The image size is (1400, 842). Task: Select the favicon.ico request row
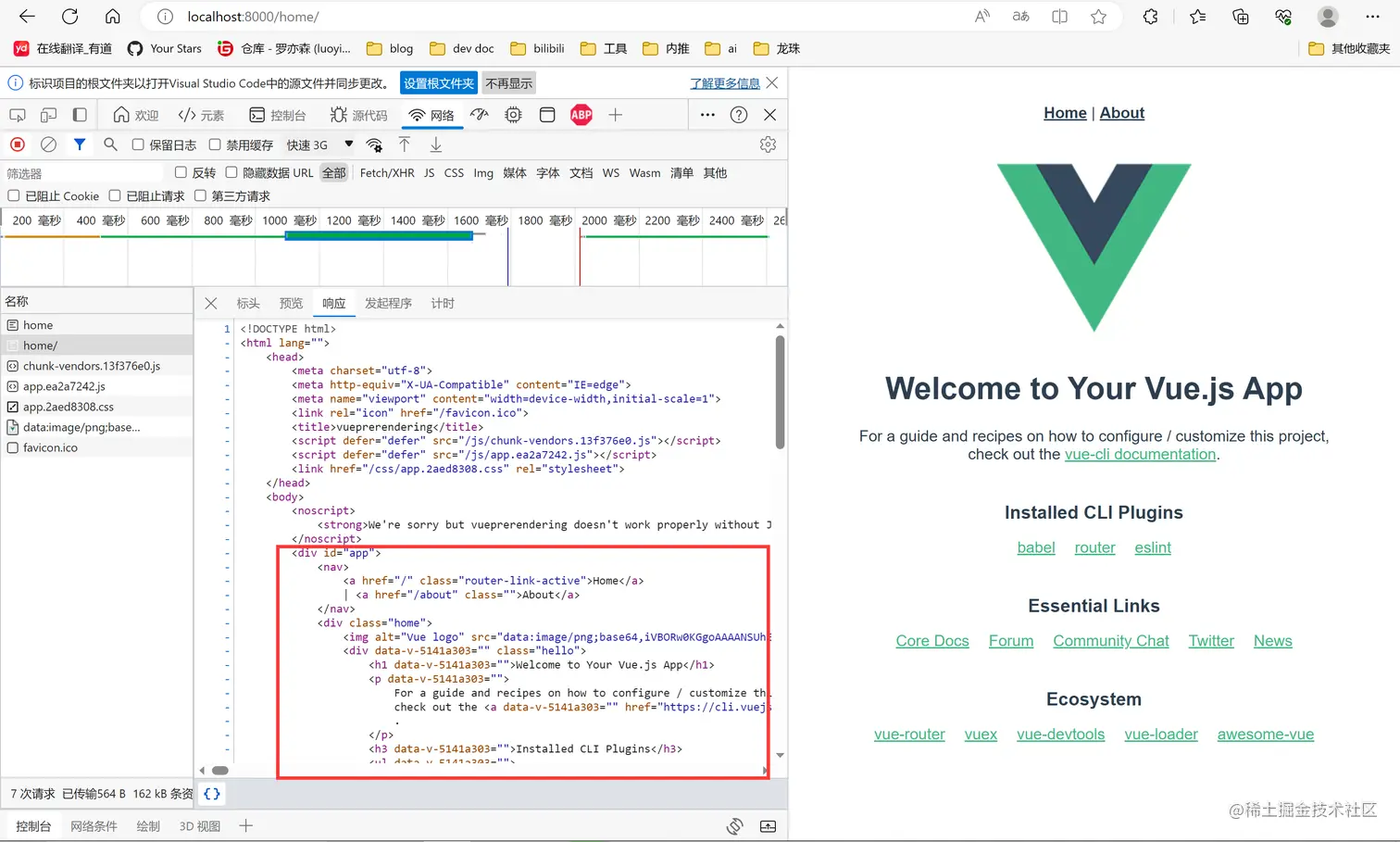tap(97, 447)
